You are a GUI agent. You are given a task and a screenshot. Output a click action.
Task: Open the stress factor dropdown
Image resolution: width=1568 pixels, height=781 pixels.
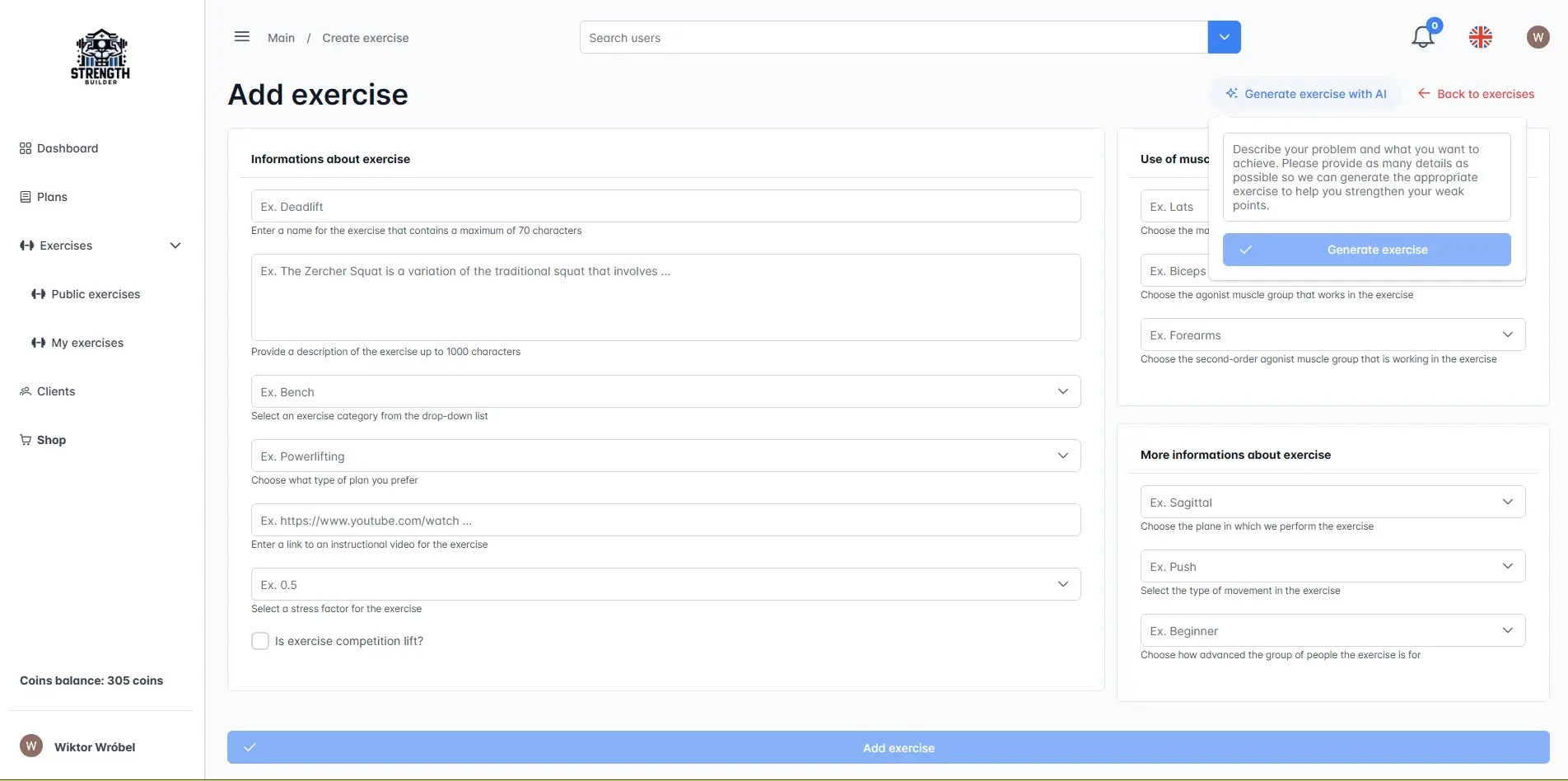coord(665,584)
